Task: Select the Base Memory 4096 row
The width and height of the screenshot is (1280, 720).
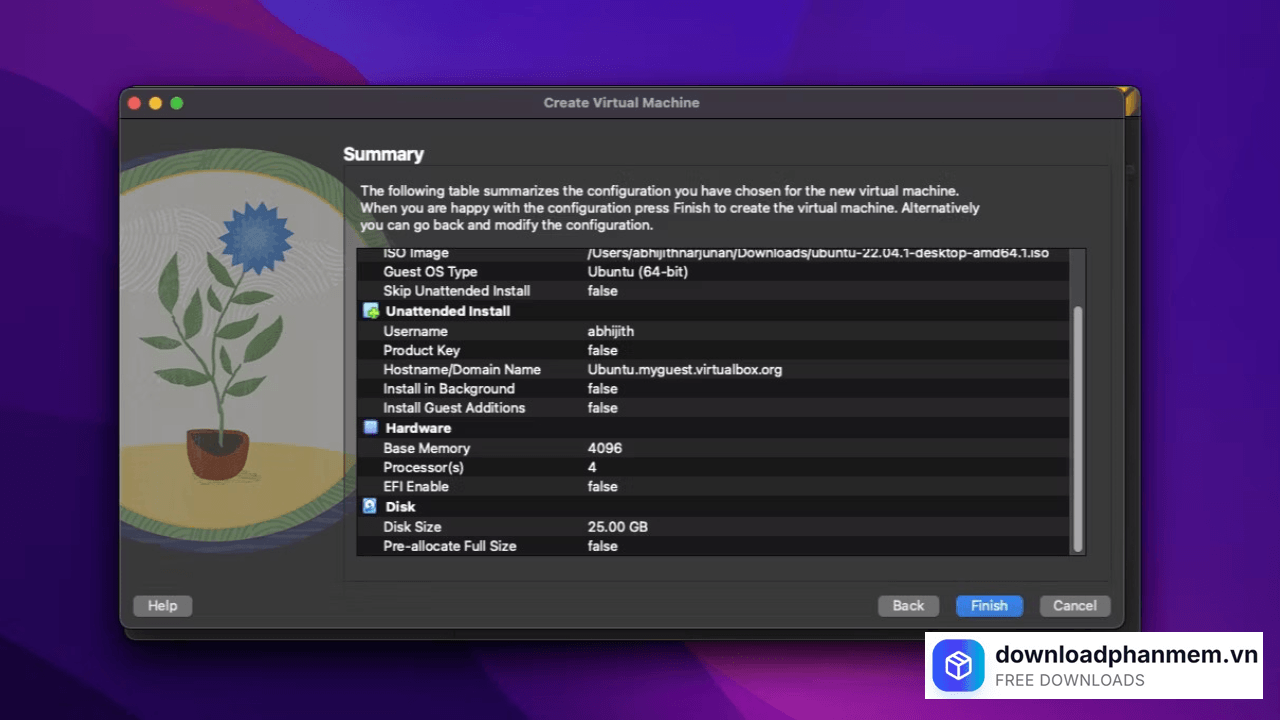Action: coord(600,448)
